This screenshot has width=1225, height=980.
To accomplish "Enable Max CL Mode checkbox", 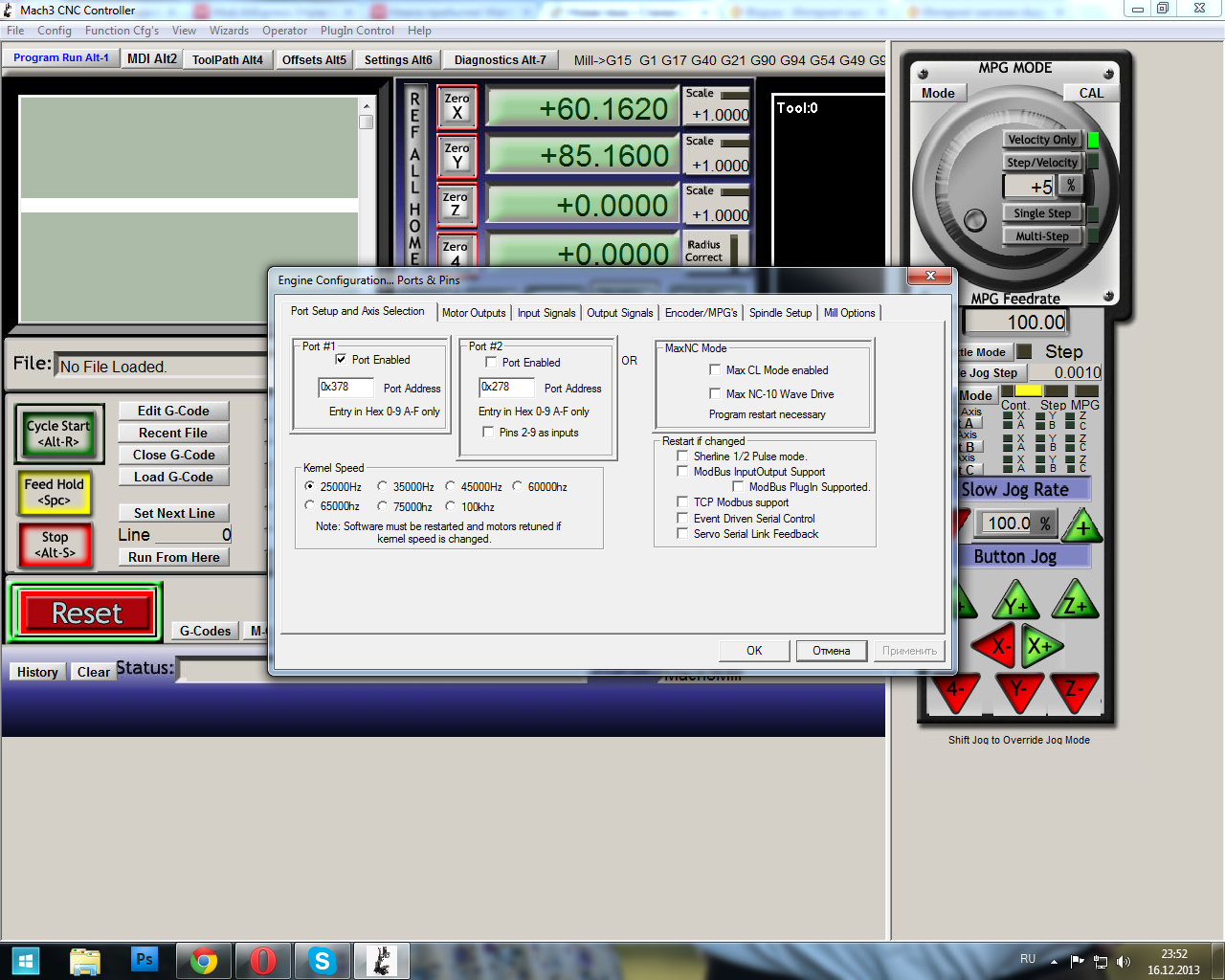I will [715, 370].
